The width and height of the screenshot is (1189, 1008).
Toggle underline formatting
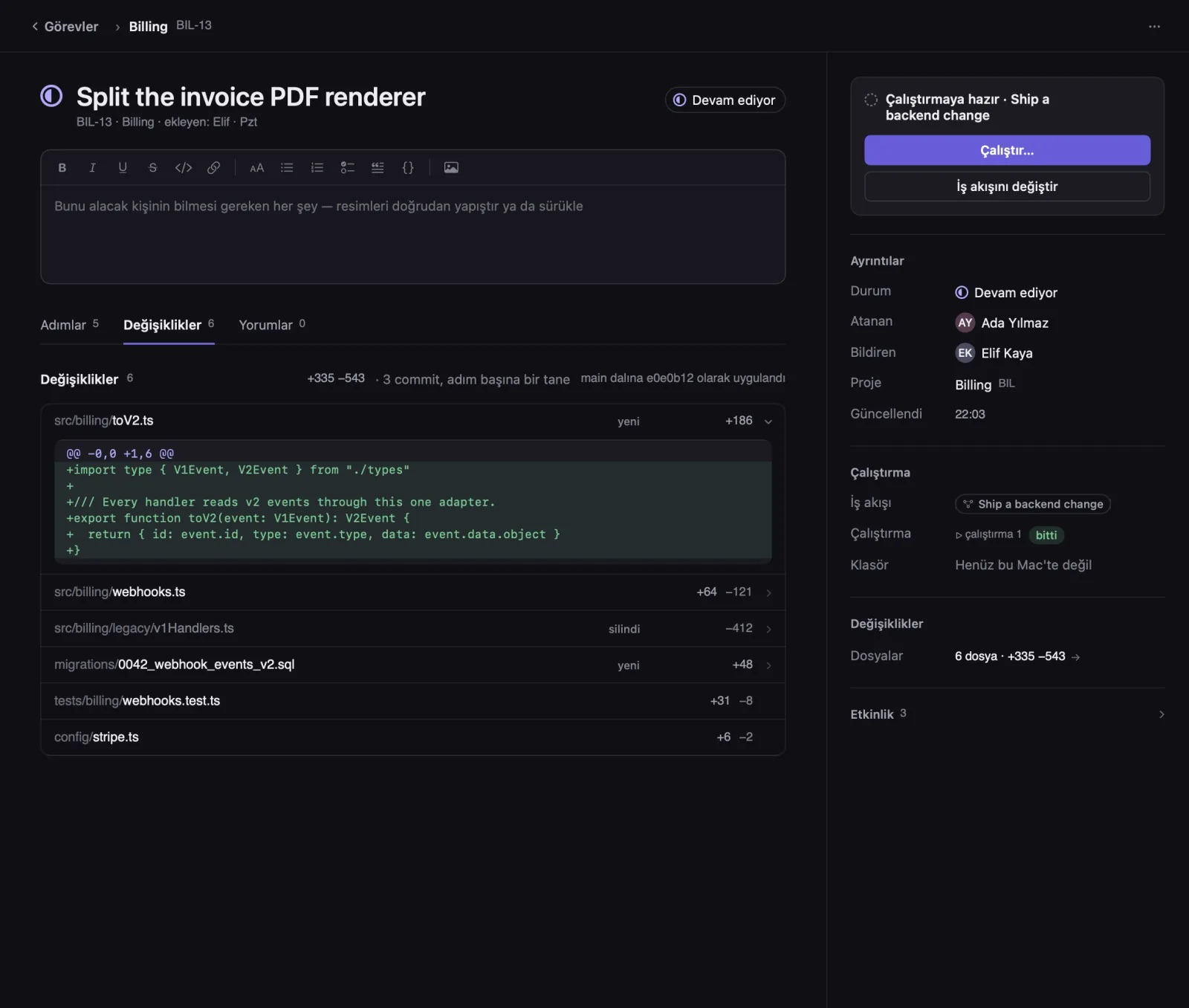tap(123, 168)
